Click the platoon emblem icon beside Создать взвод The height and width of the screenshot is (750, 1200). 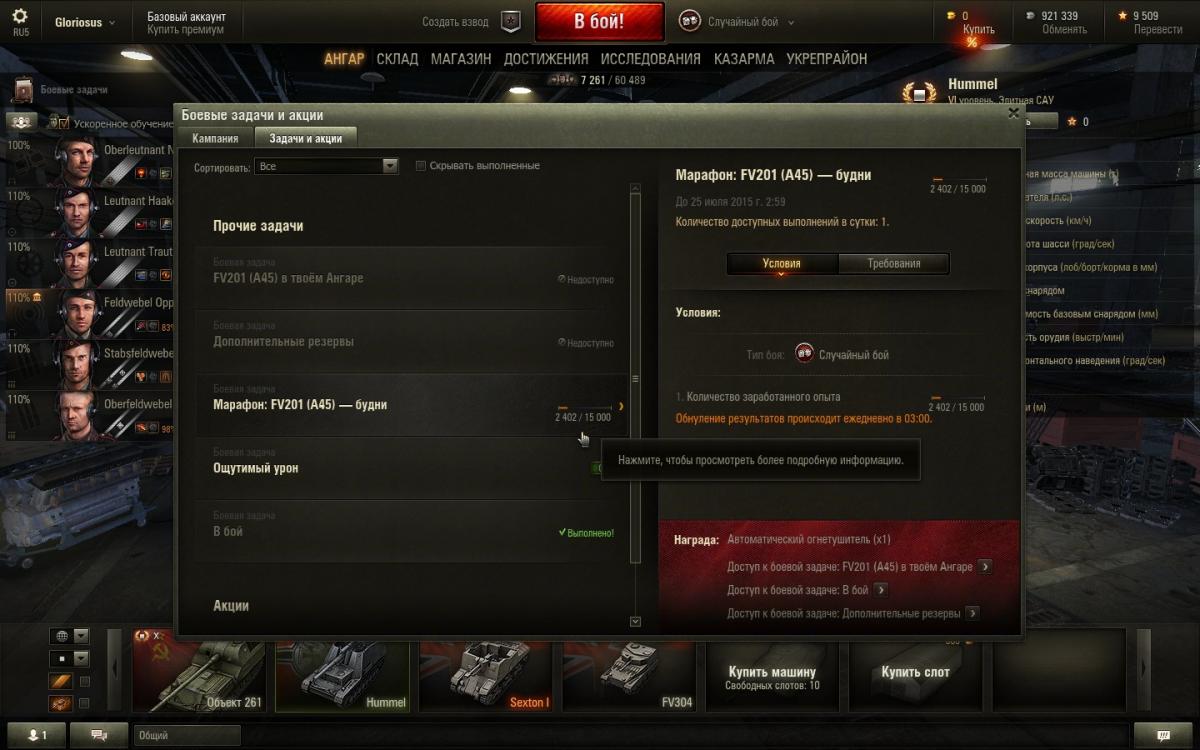pyautogui.click(x=511, y=21)
